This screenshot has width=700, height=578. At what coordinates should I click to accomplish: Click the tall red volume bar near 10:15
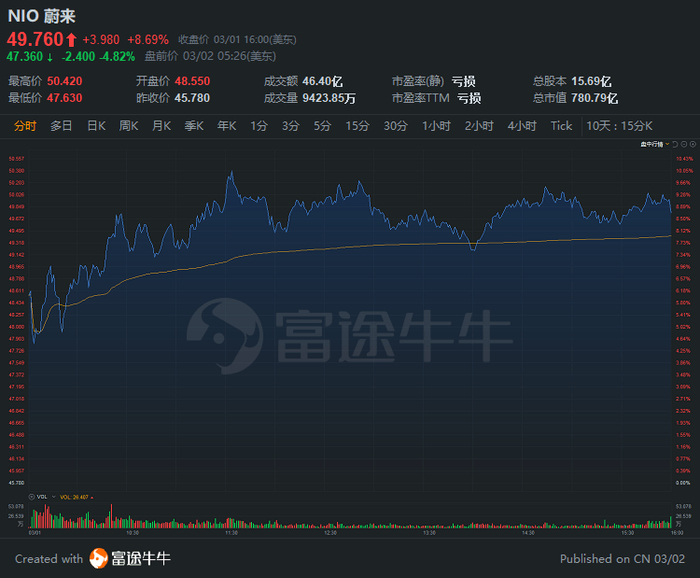pyautogui.click(x=111, y=516)
